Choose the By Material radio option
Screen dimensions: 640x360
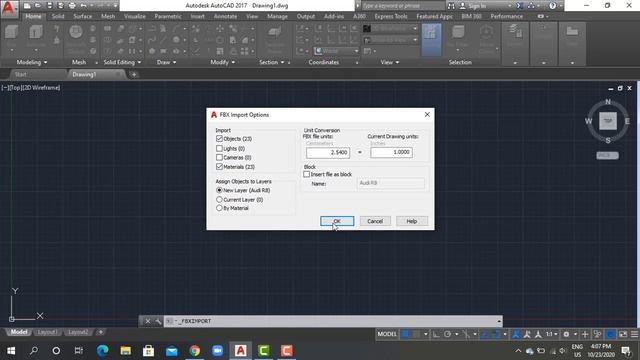pyautogui.click(x=219, y=208)
